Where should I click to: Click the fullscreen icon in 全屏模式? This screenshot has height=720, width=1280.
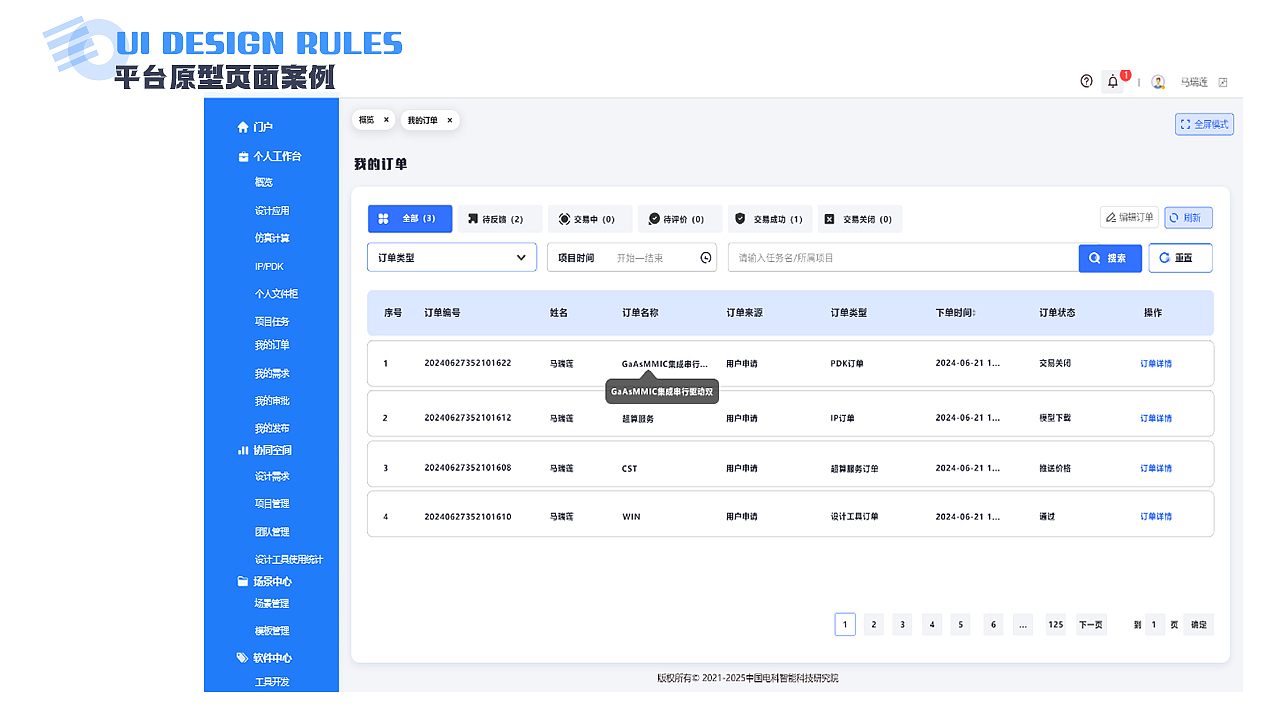click(1186, 125)
